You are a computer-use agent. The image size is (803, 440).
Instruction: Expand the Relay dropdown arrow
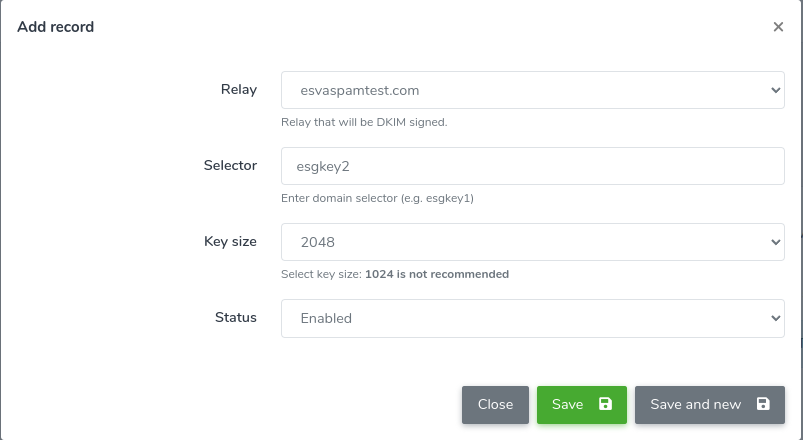(775, 90)
